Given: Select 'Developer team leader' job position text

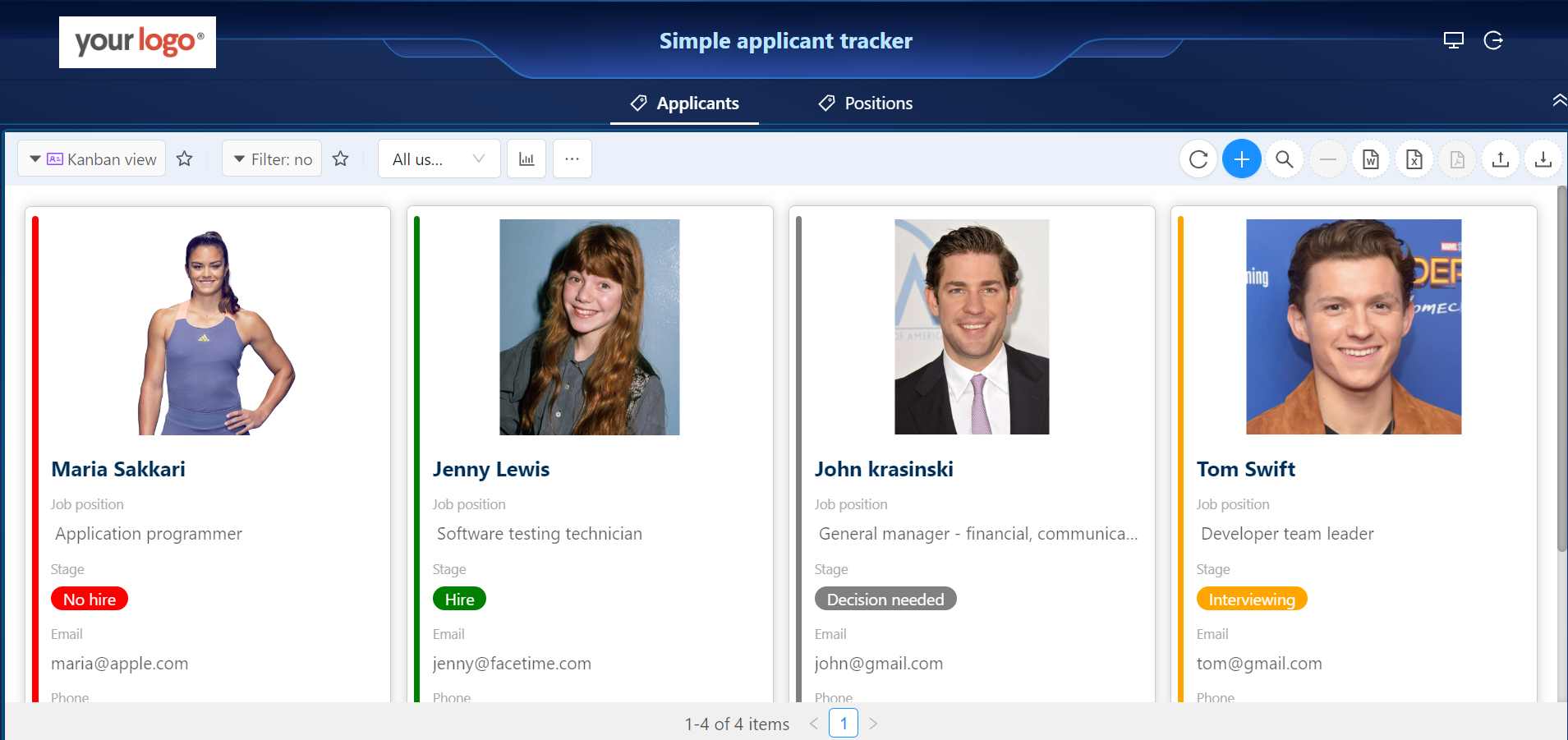Looking at the screenshot, I should [1287, 534].
